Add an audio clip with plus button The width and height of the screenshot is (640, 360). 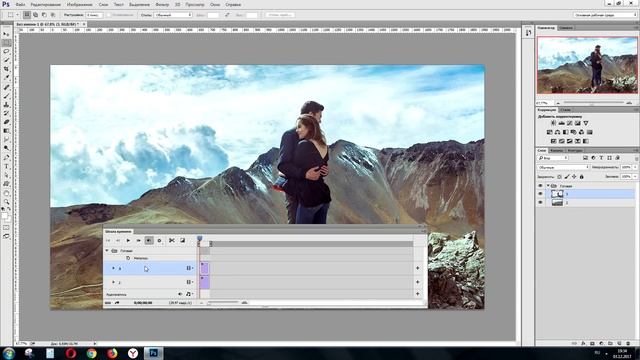coord(418,294)
